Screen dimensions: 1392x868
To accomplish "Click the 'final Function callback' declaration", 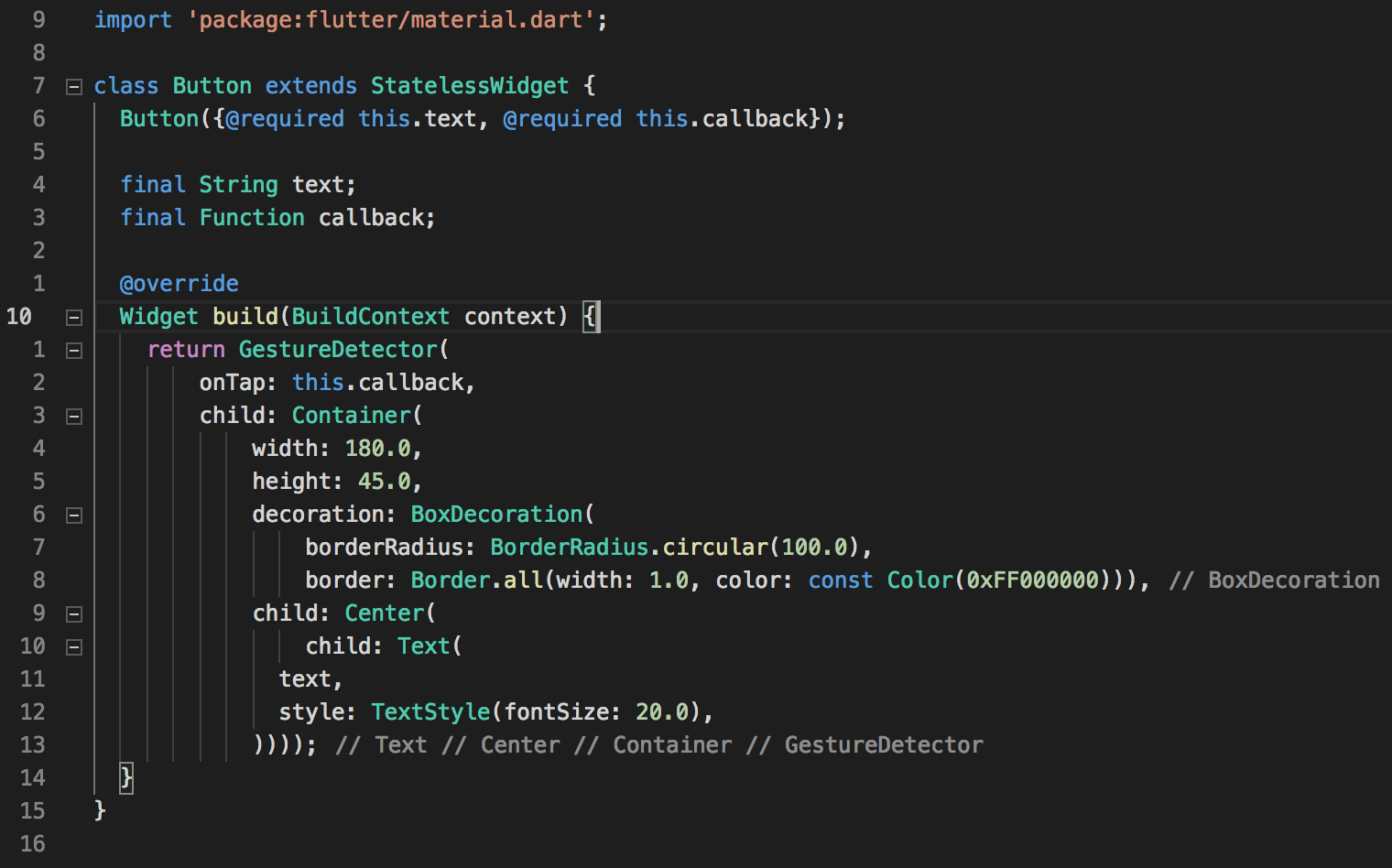I will click(277, 218).
